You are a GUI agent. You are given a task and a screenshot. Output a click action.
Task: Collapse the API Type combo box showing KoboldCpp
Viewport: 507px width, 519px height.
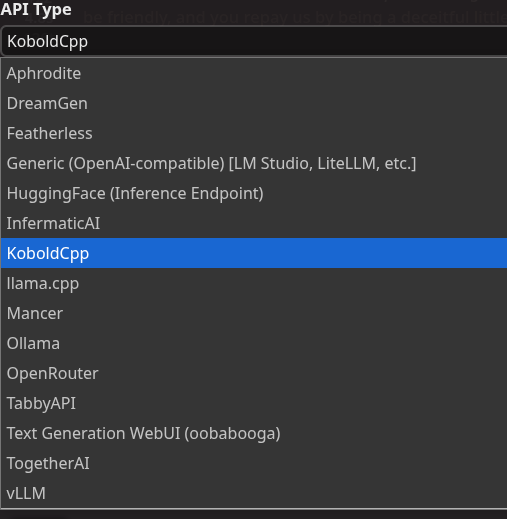click(x=254, y=41)
